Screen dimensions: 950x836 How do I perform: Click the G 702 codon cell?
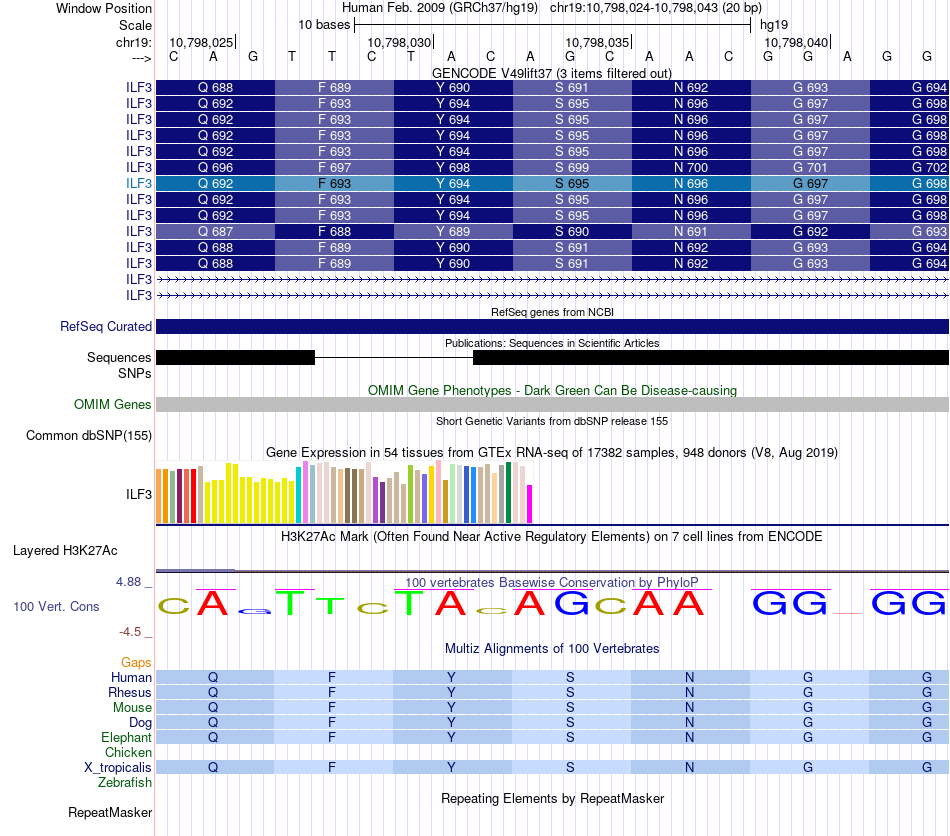click(x=910, y=167)
